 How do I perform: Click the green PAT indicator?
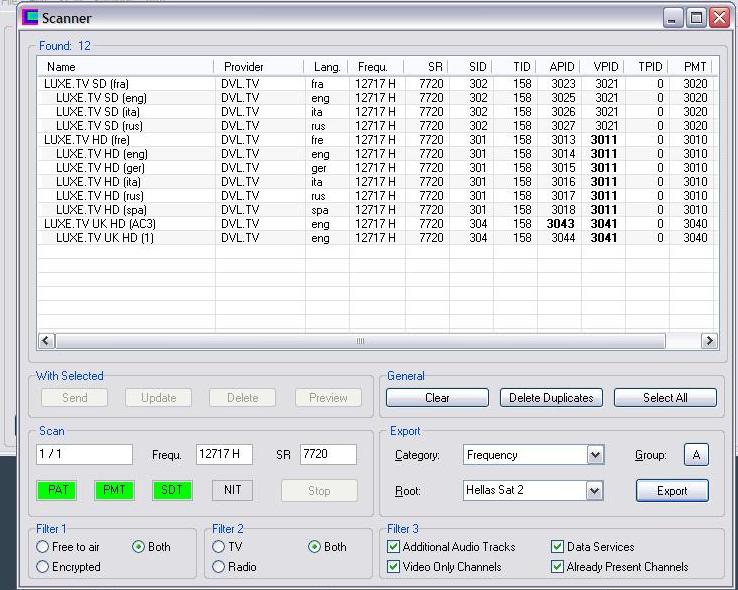59,491
